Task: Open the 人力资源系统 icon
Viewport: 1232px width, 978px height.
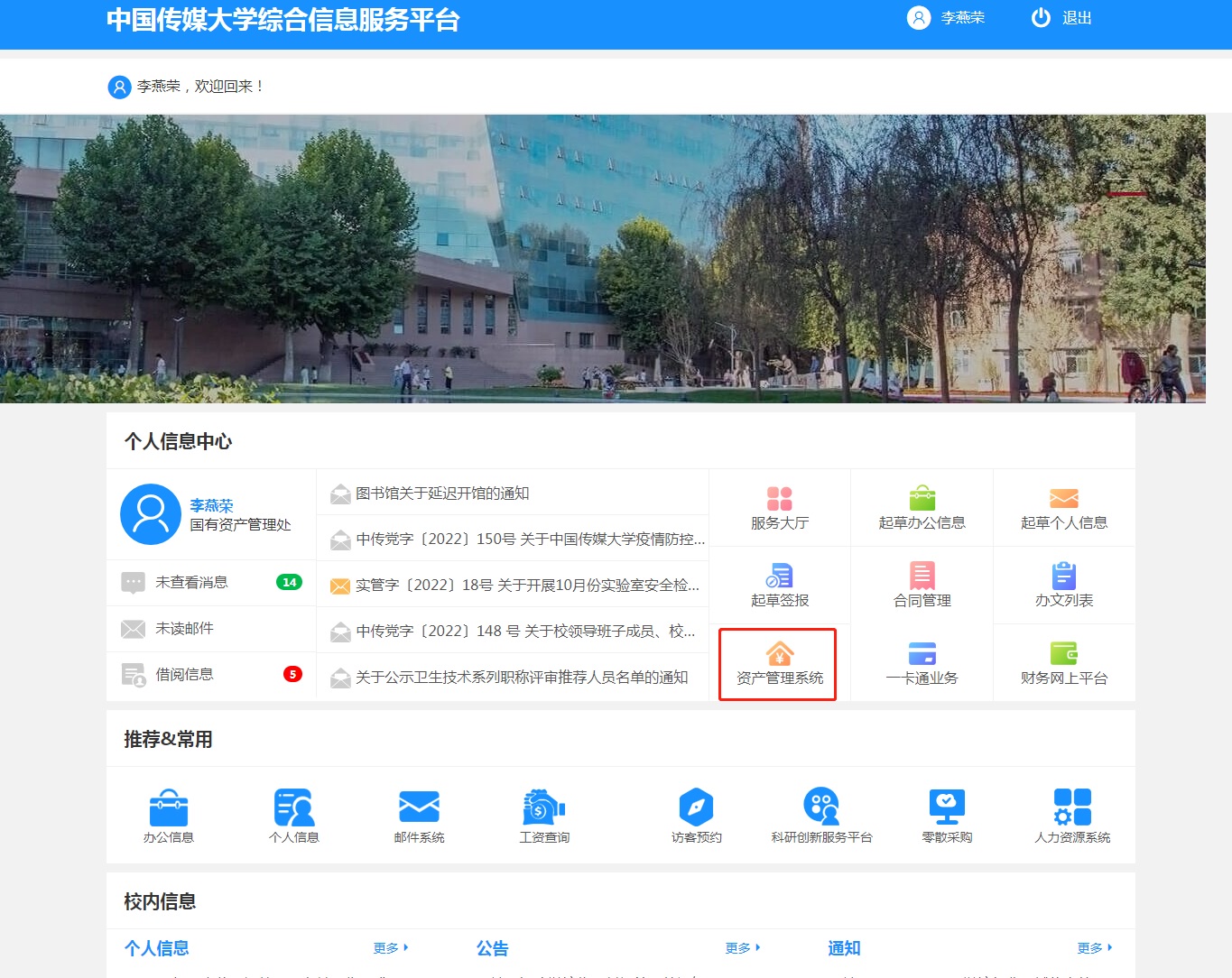Action: coord(1071,815)
